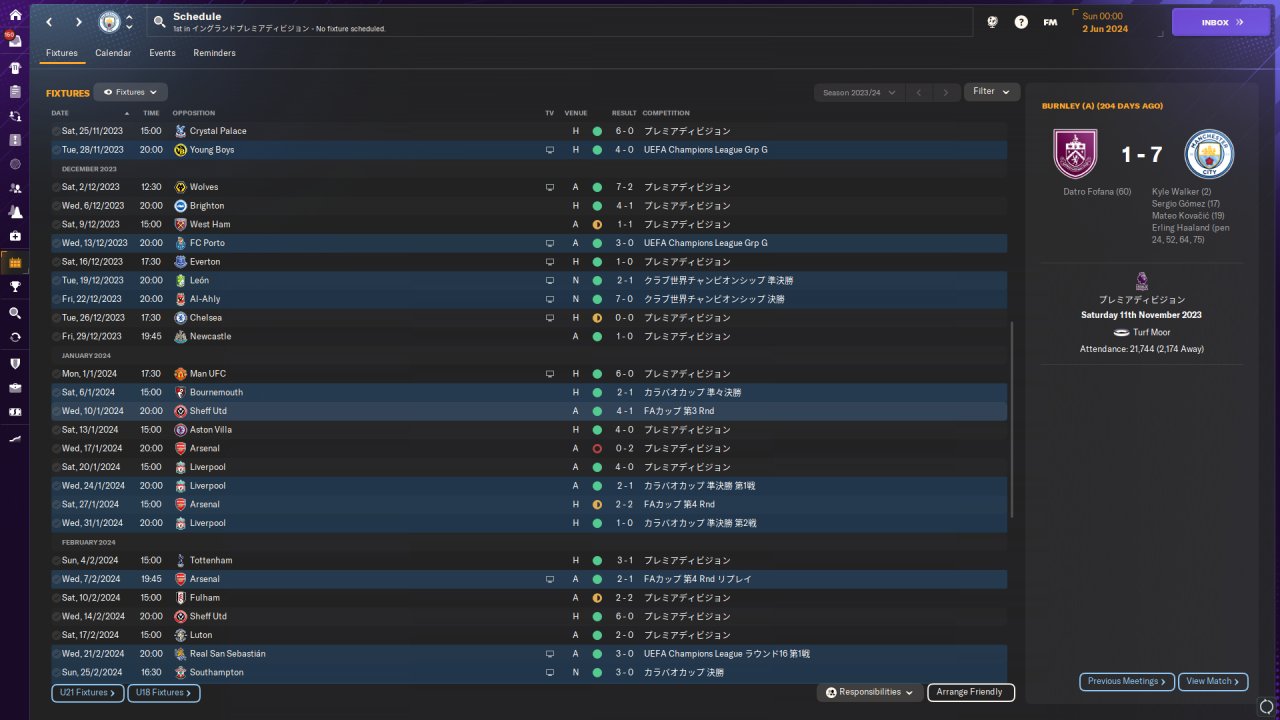Open the Squad shirt icon in the sidebar
The height and width of the screenshot is (720, 1280).
(14, 68)
